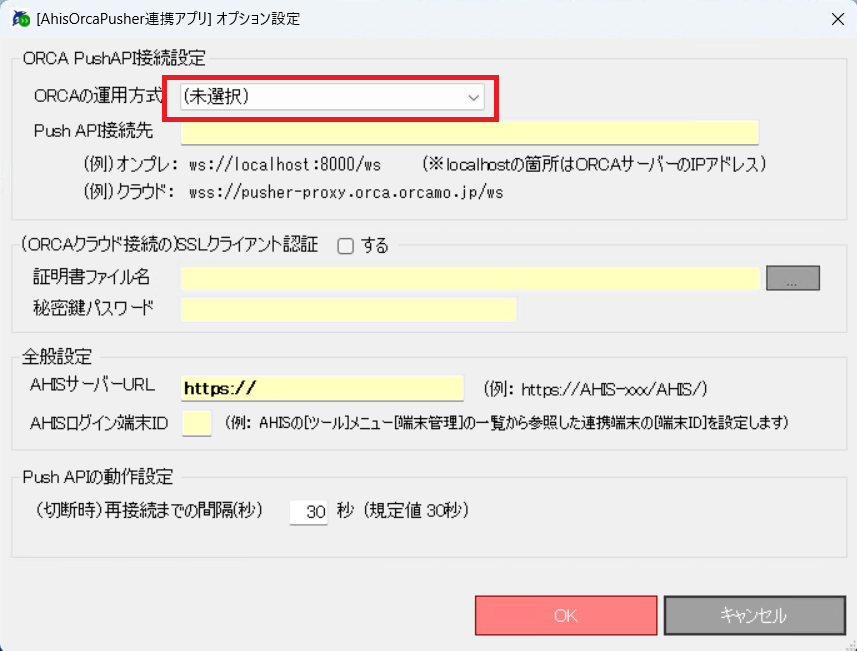Enable the SSLクライアント認証 する checkbox

click(x=346, y=247)
